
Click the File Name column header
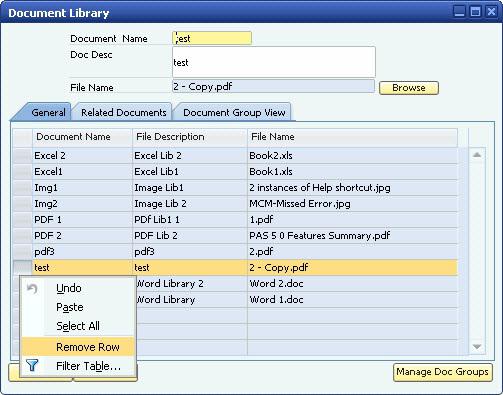352,137
